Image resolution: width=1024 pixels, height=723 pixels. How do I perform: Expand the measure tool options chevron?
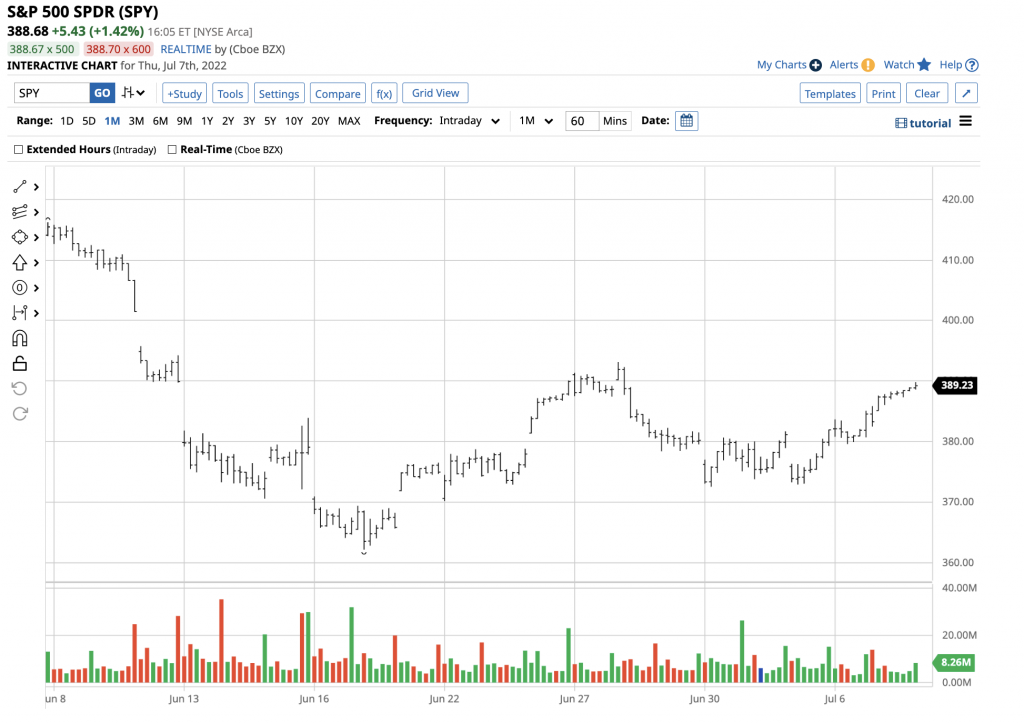[37, 313]
